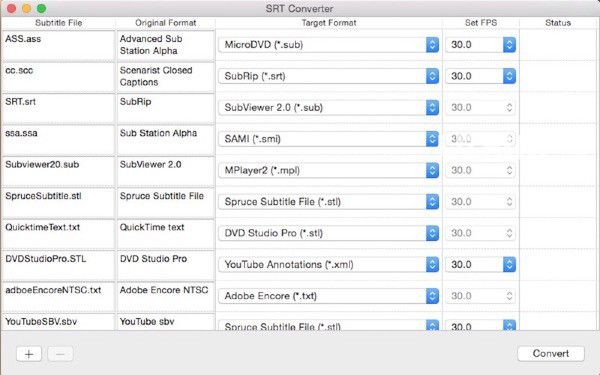Click the Status column header

point(558,23)
